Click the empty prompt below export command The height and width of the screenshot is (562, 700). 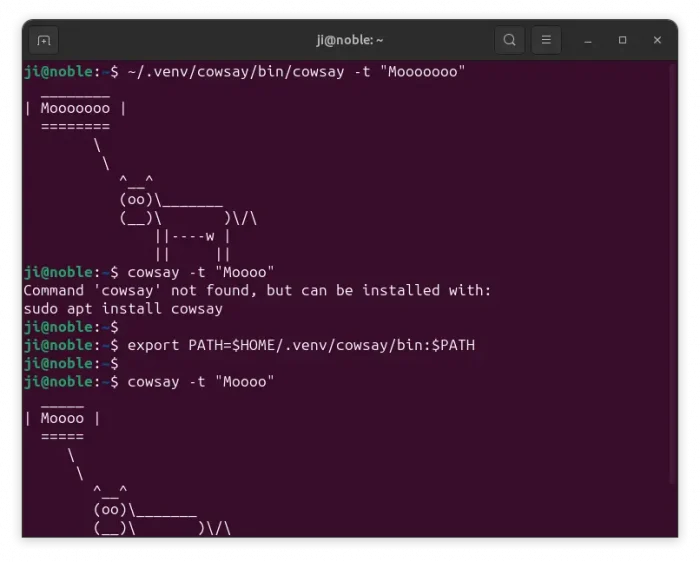pyautogui.click(x=72, y=363)
